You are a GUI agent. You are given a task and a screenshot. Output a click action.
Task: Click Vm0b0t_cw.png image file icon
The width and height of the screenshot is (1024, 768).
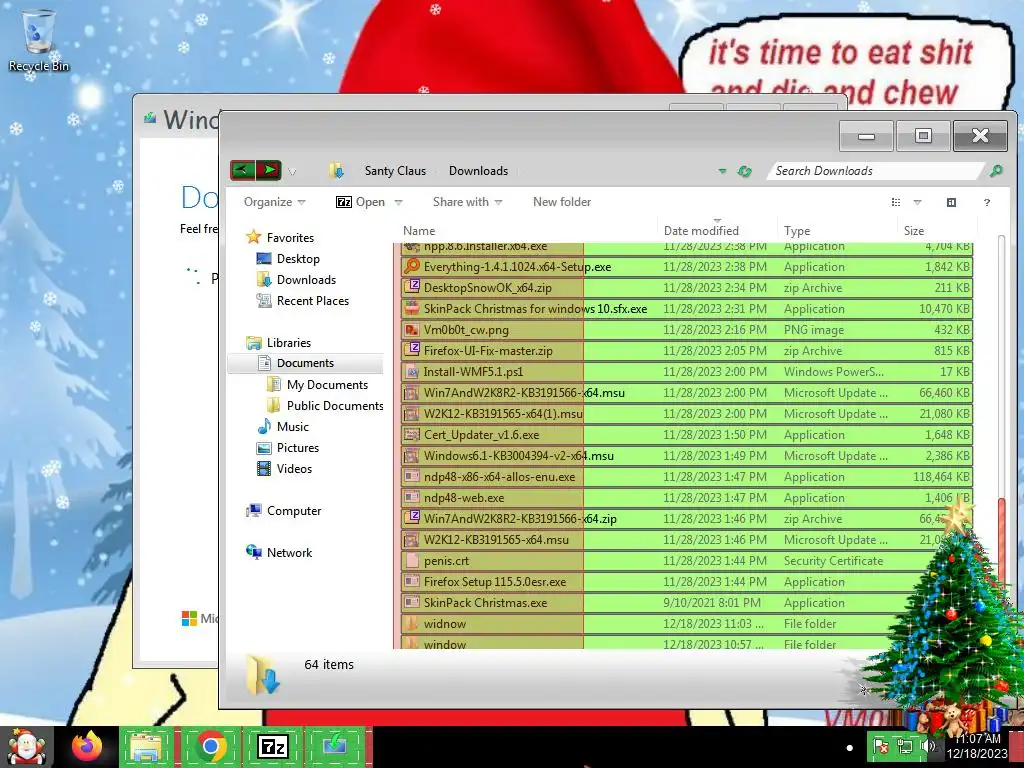click(411, 329)
